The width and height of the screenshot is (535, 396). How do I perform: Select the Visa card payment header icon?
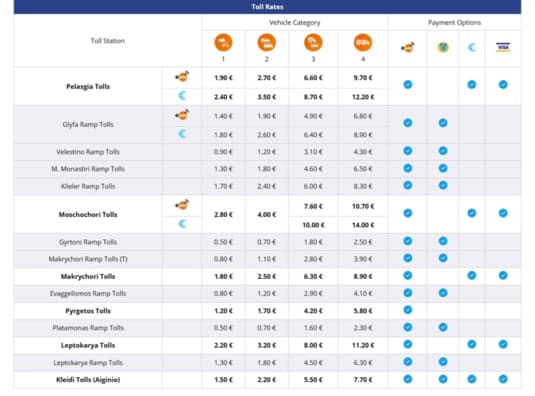503,47
